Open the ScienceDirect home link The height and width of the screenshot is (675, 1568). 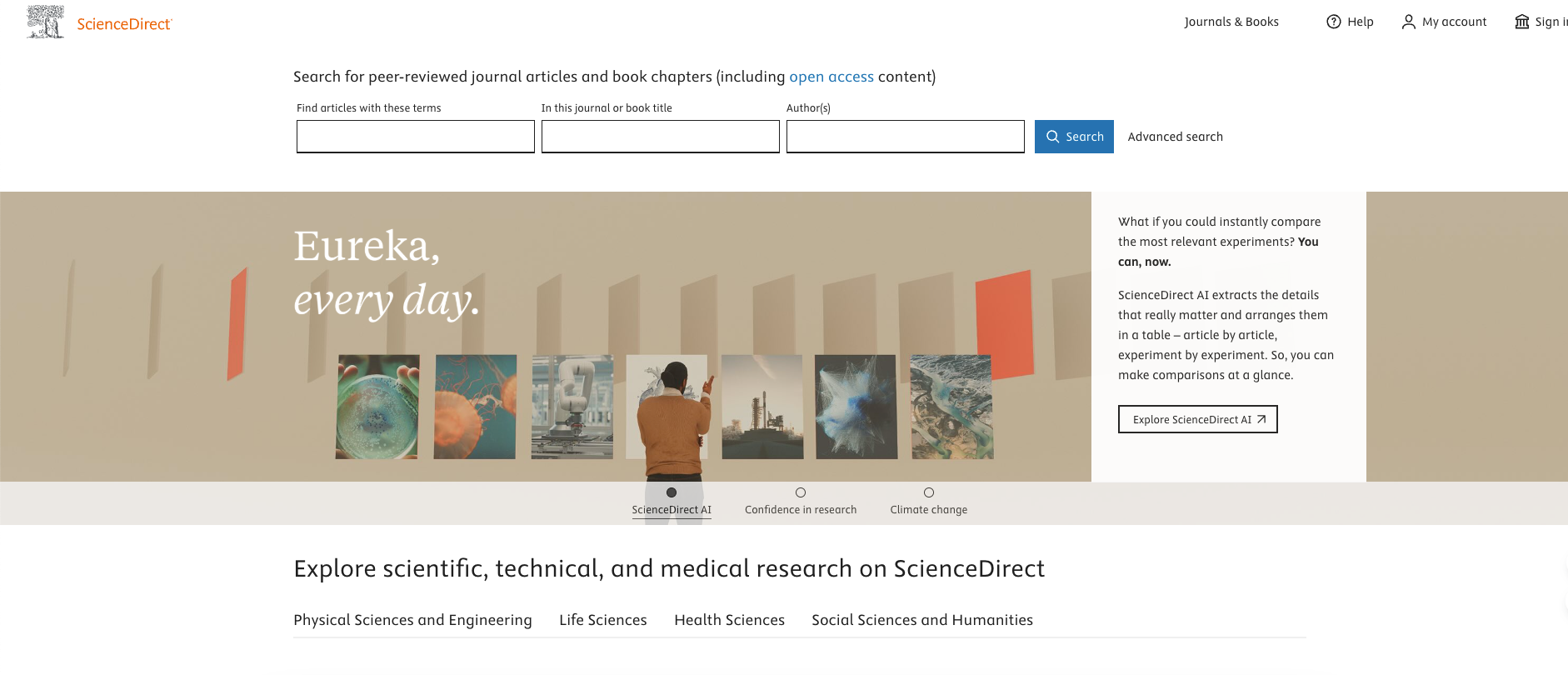point(124,24)
